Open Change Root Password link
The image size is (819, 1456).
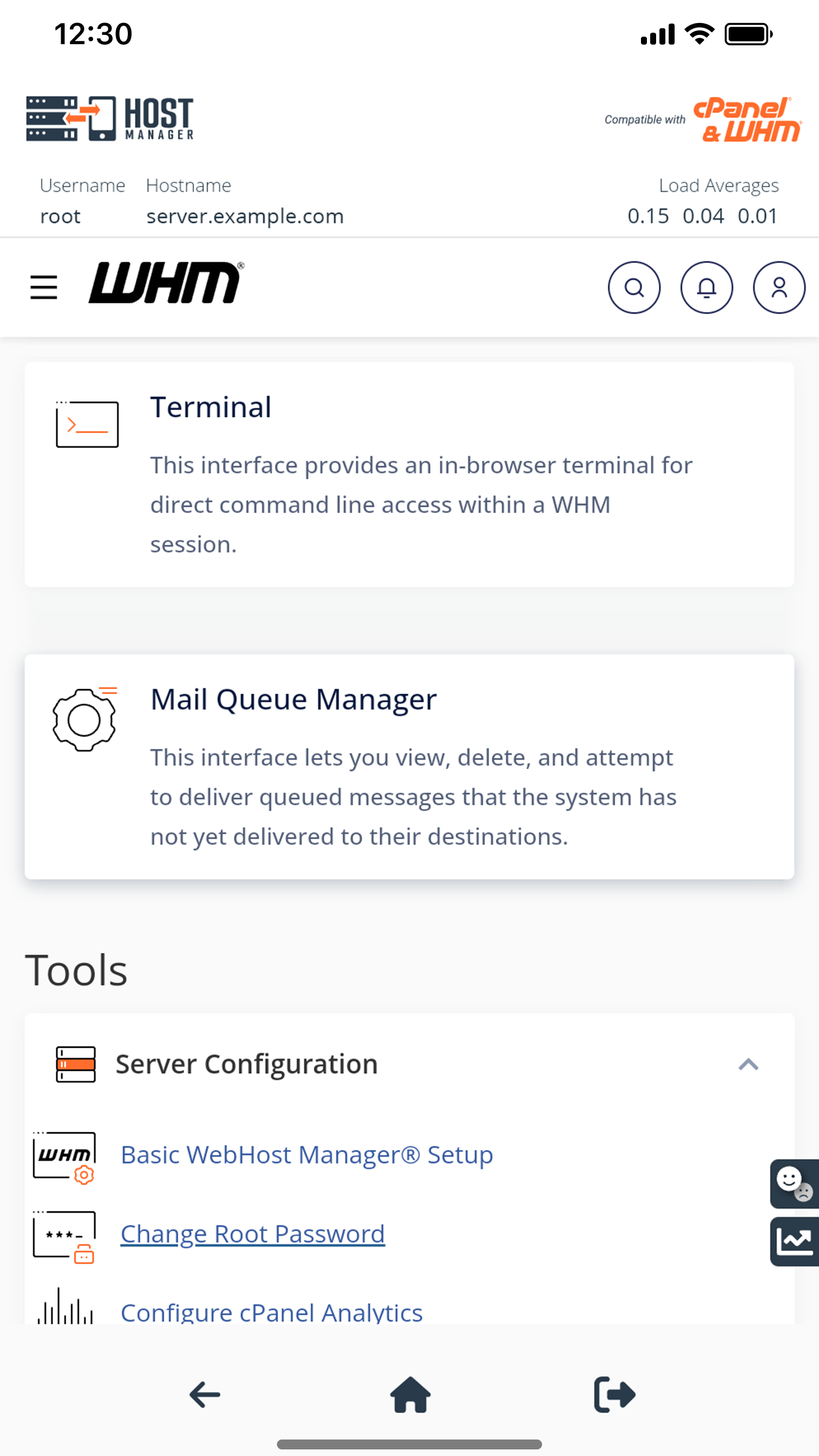pyautogui.click(x=253, y=1234)
